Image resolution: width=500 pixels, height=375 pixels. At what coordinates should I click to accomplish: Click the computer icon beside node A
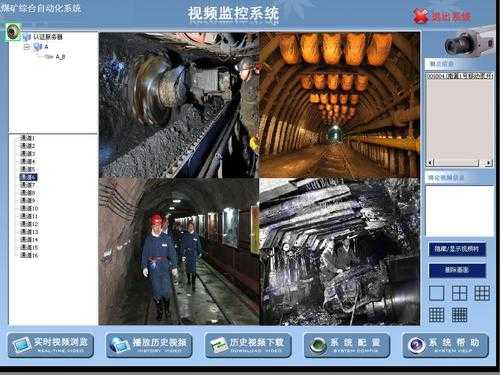click(x=38, y=47)
